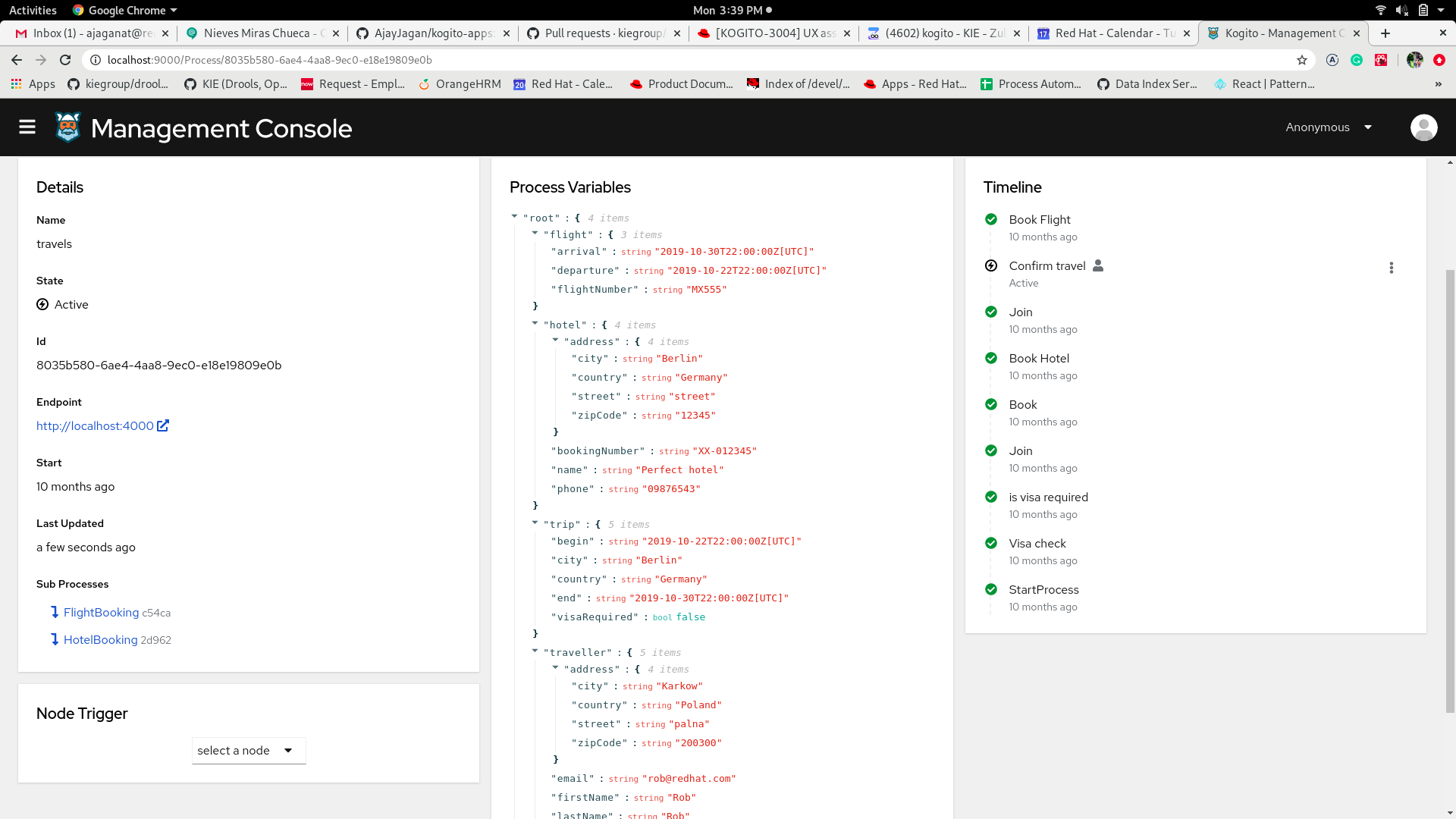
Task: Open the "select a node" dropdown
Action: [249, 751]
